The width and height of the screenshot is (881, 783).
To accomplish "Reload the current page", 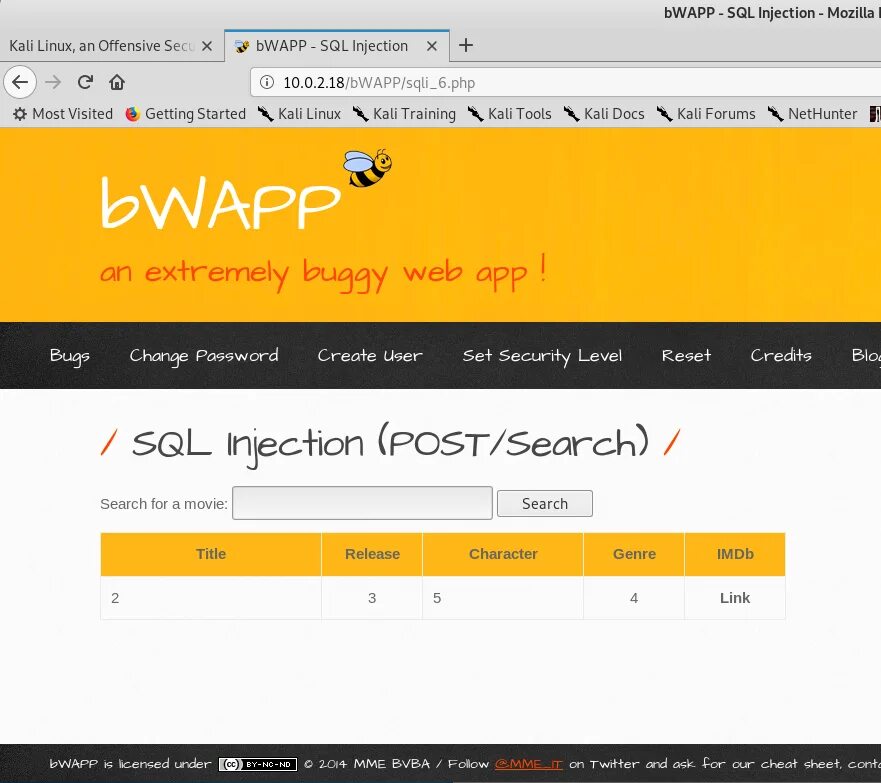I will pos(85,82).
